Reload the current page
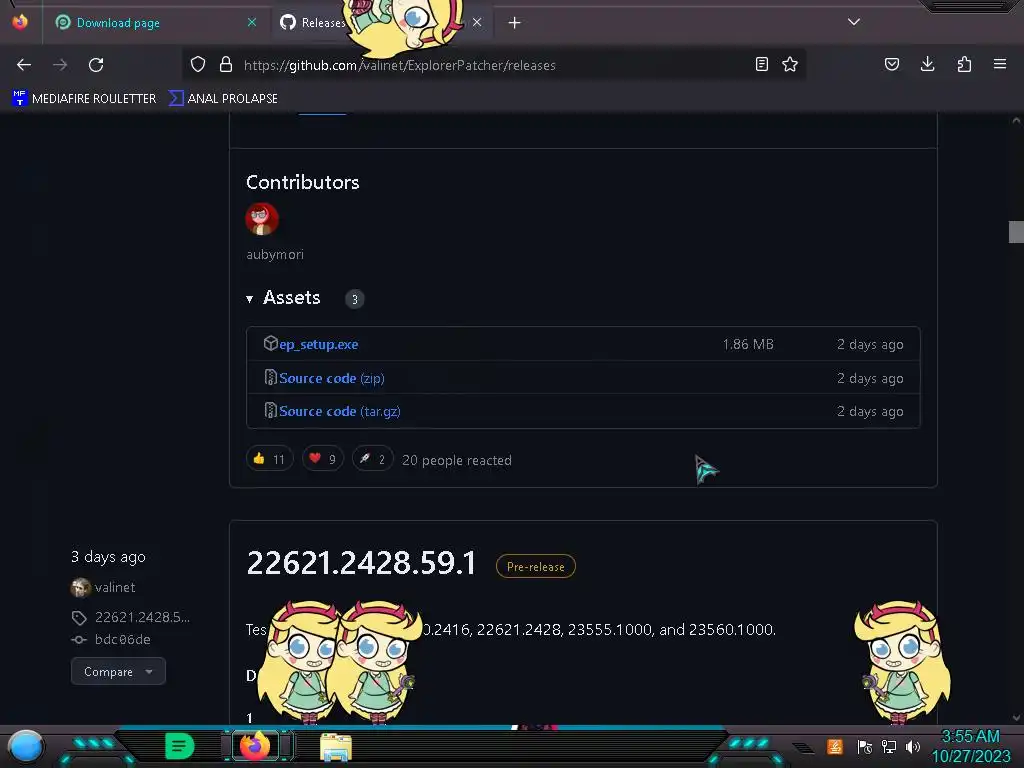The height and width of the screenshot is (768, 1024). pos(96,65)
